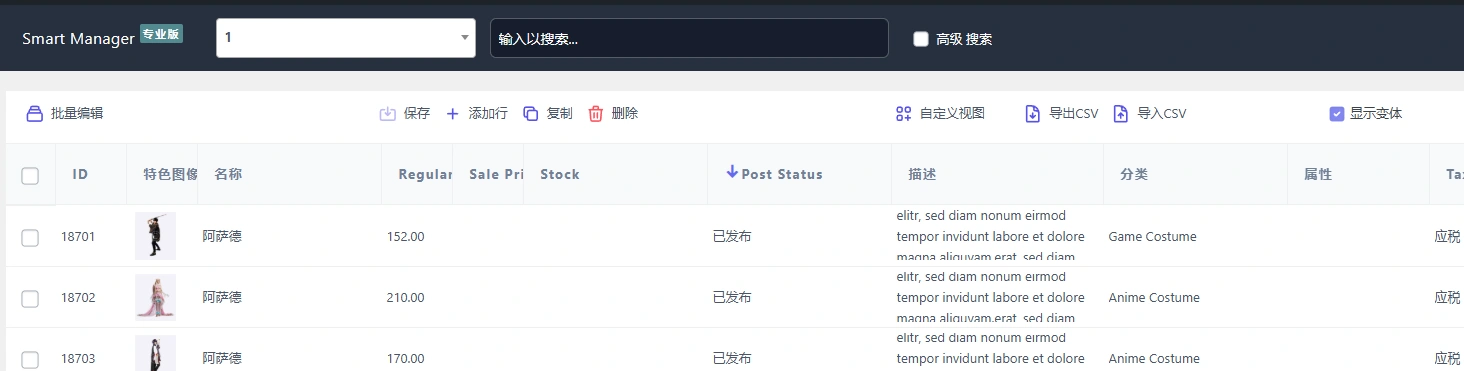Click the 阿萨德 name in row 18703
The image size is (1464, 371).
tap(222, 359)
